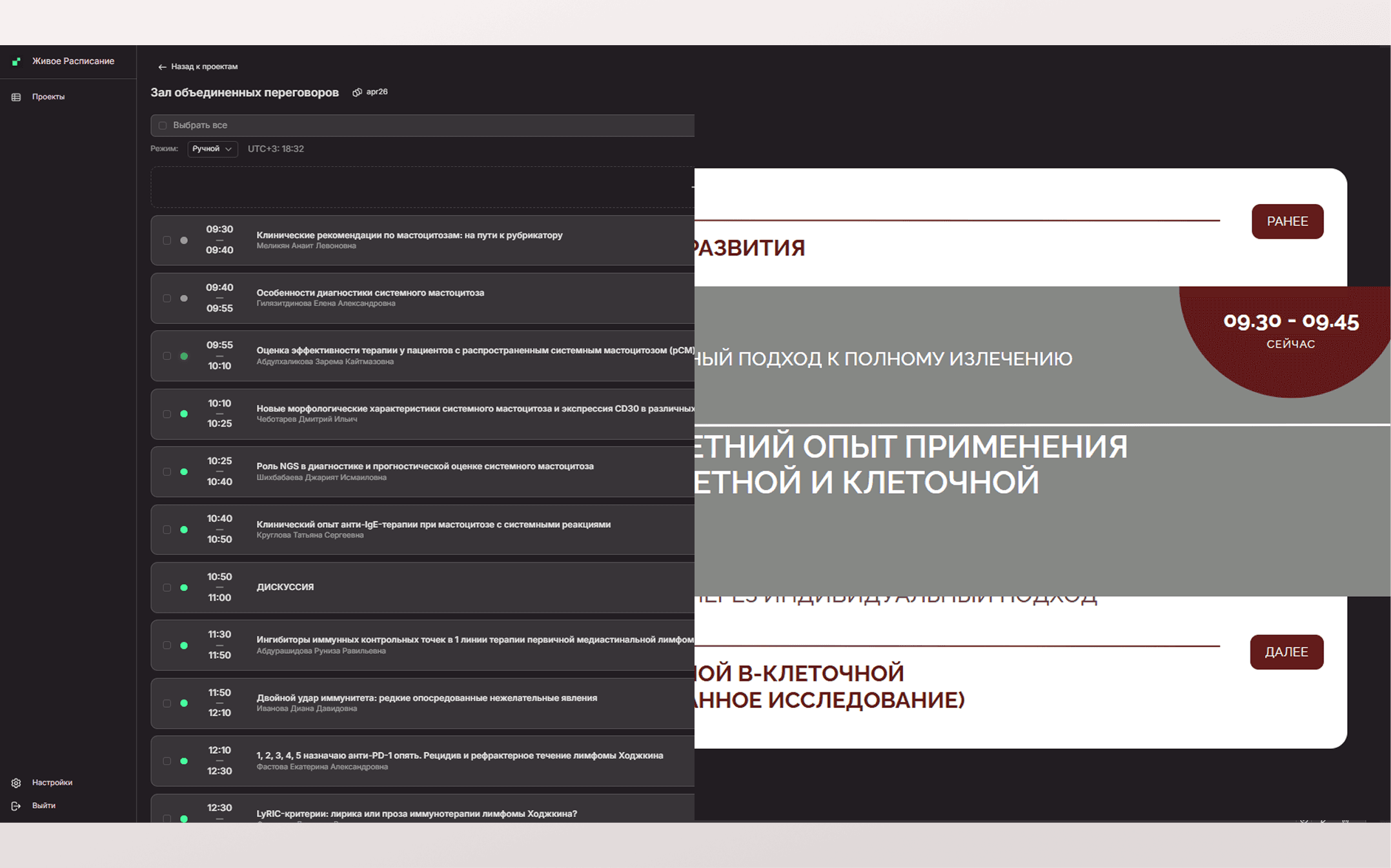Click the Выйти logout icon
Image resolution: width=1391 pixels, height=868 pixels.
coord(16,806)
